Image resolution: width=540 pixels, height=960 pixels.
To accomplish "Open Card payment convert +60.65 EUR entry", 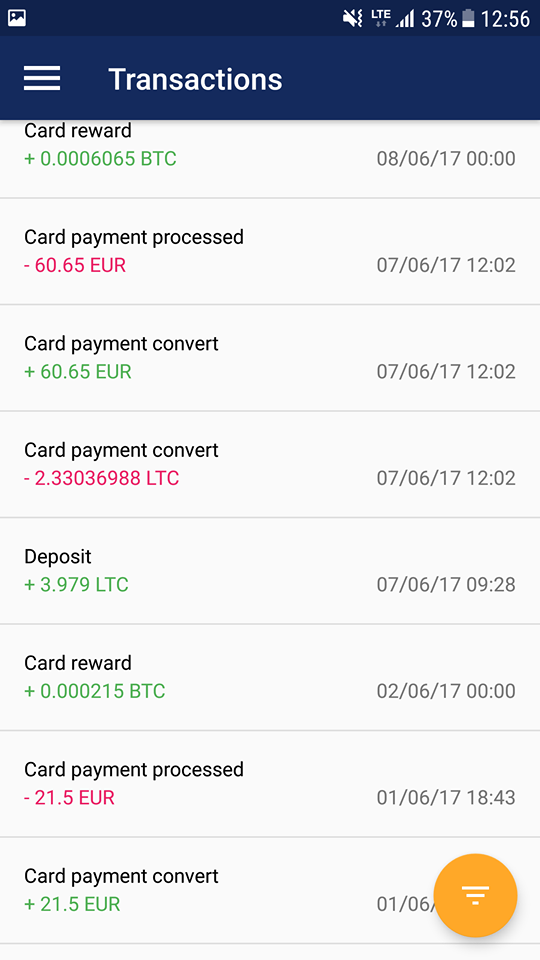I will (270, 358).
